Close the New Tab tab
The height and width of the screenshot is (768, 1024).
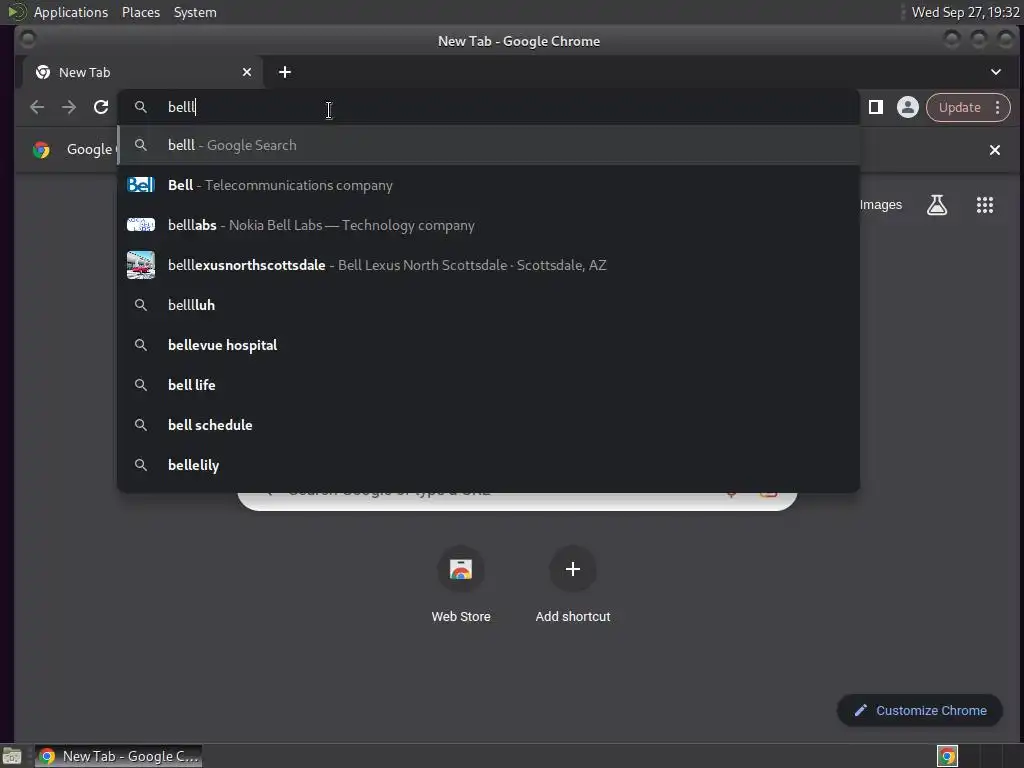click(247, 72)
